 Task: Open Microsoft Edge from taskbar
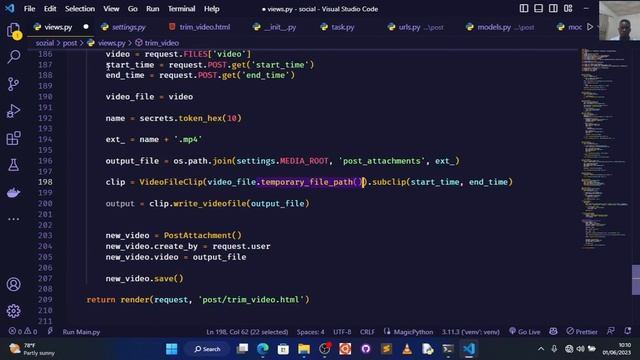[263, 349]
